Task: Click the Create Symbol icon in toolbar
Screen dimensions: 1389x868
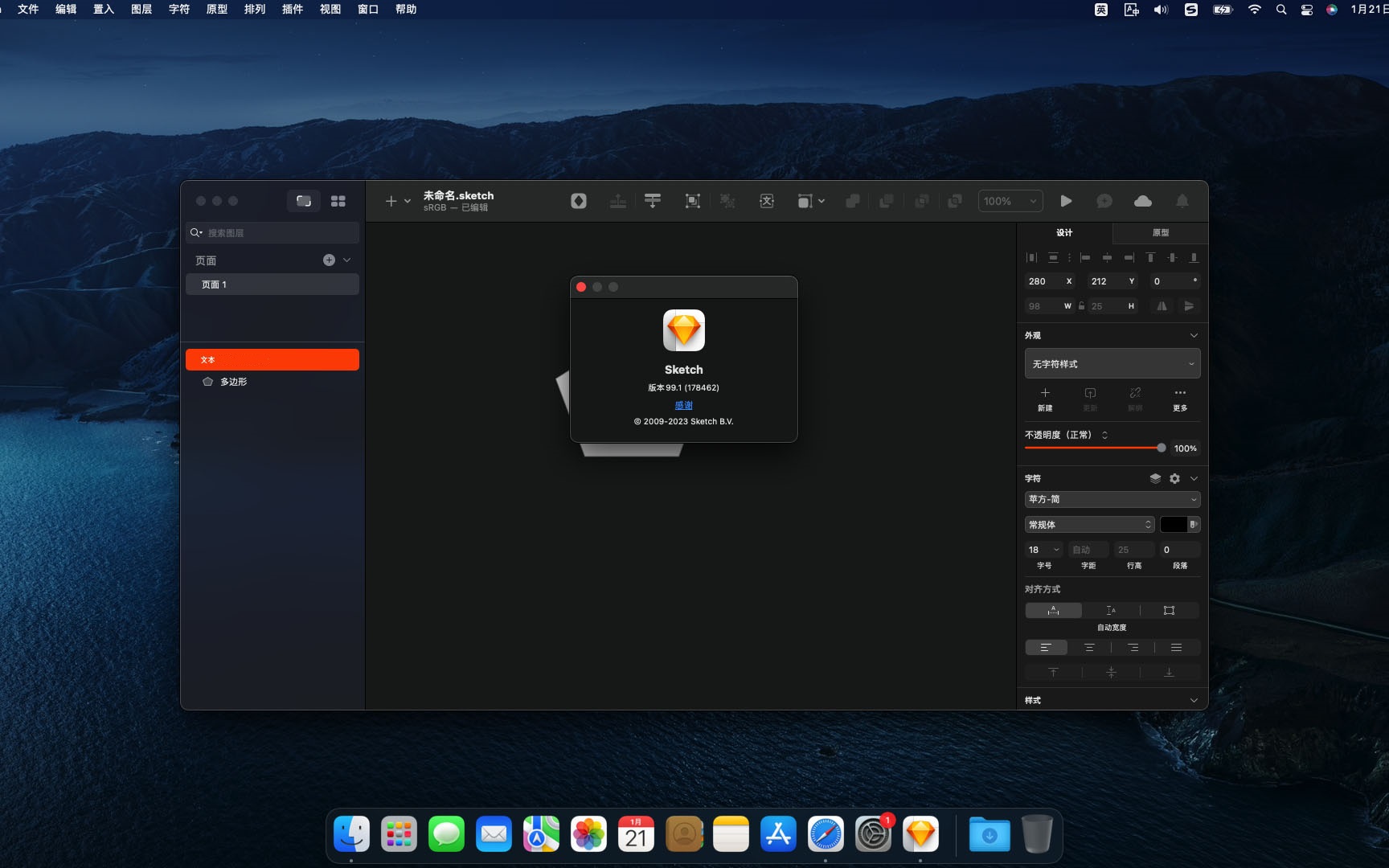Action: click(x=579, y=201)
